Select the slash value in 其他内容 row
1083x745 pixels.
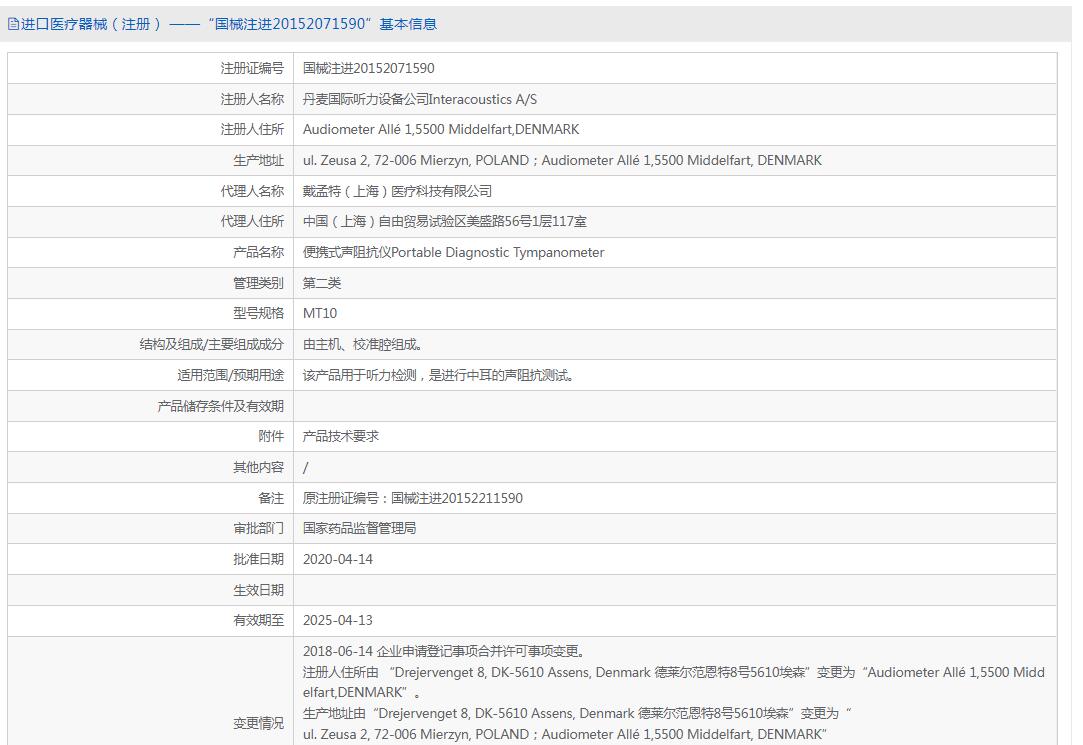pyautogui.click(x=305, y=467)
